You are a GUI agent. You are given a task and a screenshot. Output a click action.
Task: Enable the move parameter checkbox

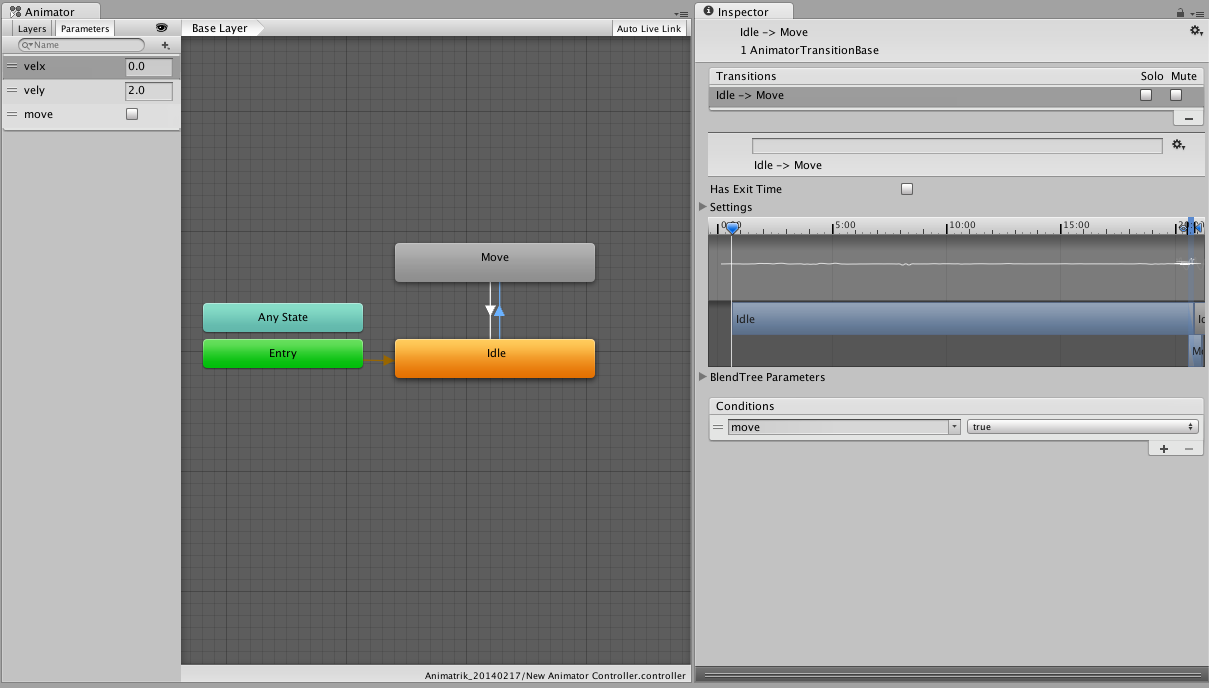pyautogui.click(x=131, y=114)
